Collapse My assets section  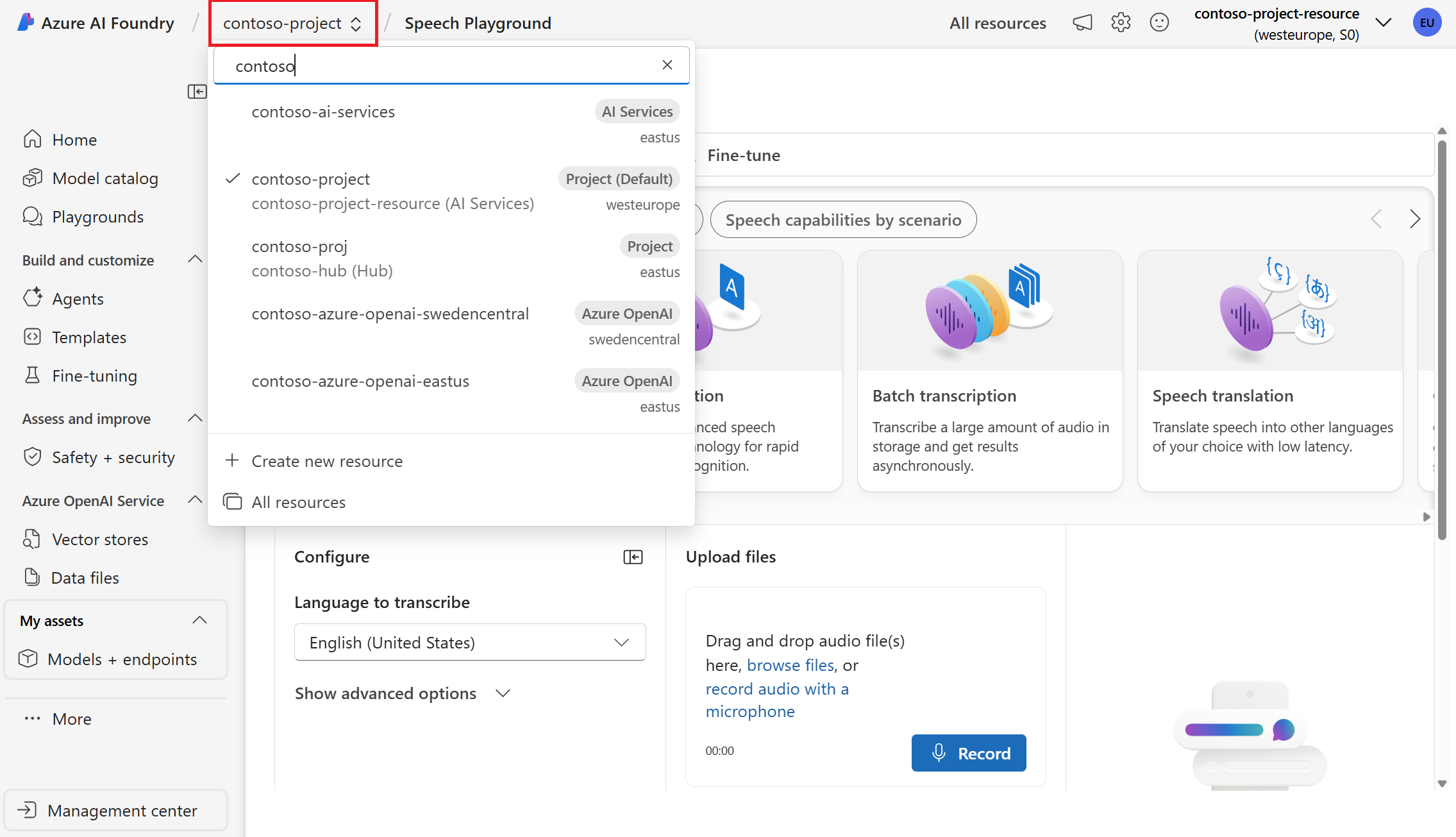point(199,620)
